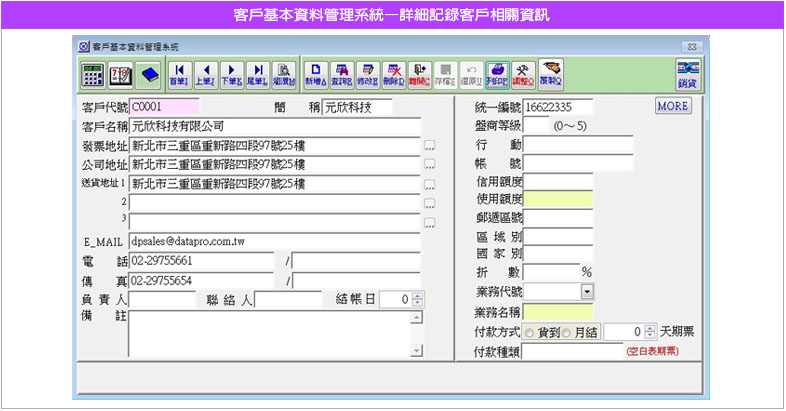Add a new customer record (新增)

click(x=314, y=74)
